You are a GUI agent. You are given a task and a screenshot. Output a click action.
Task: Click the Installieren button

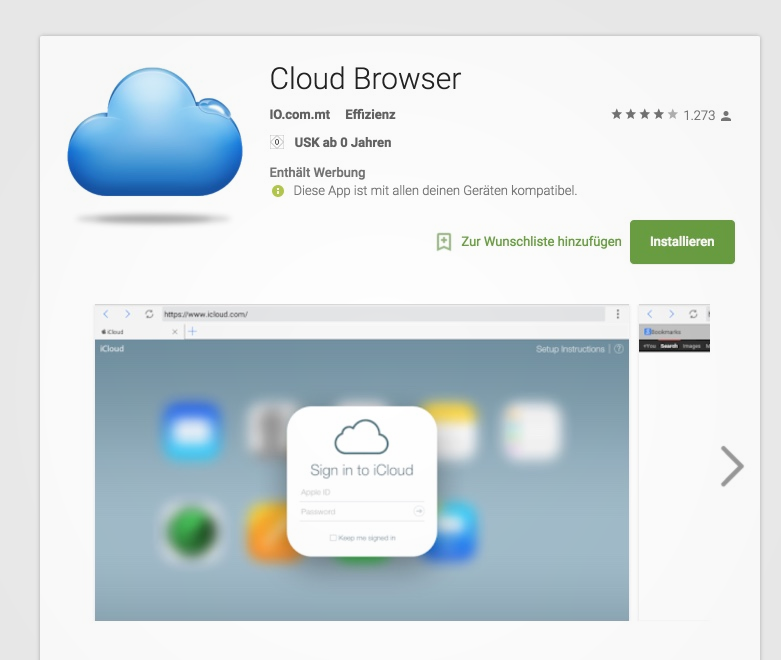point(682,242)
